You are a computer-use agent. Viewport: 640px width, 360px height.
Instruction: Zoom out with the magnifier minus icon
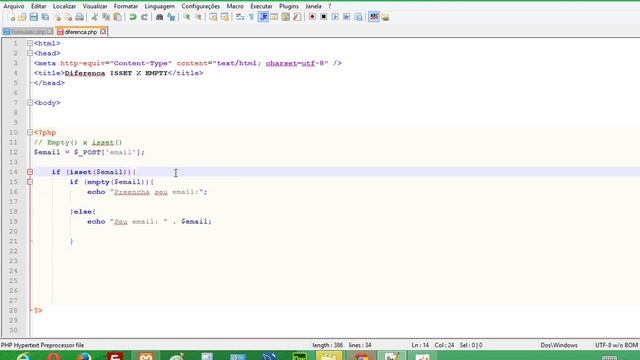[198, 17]
